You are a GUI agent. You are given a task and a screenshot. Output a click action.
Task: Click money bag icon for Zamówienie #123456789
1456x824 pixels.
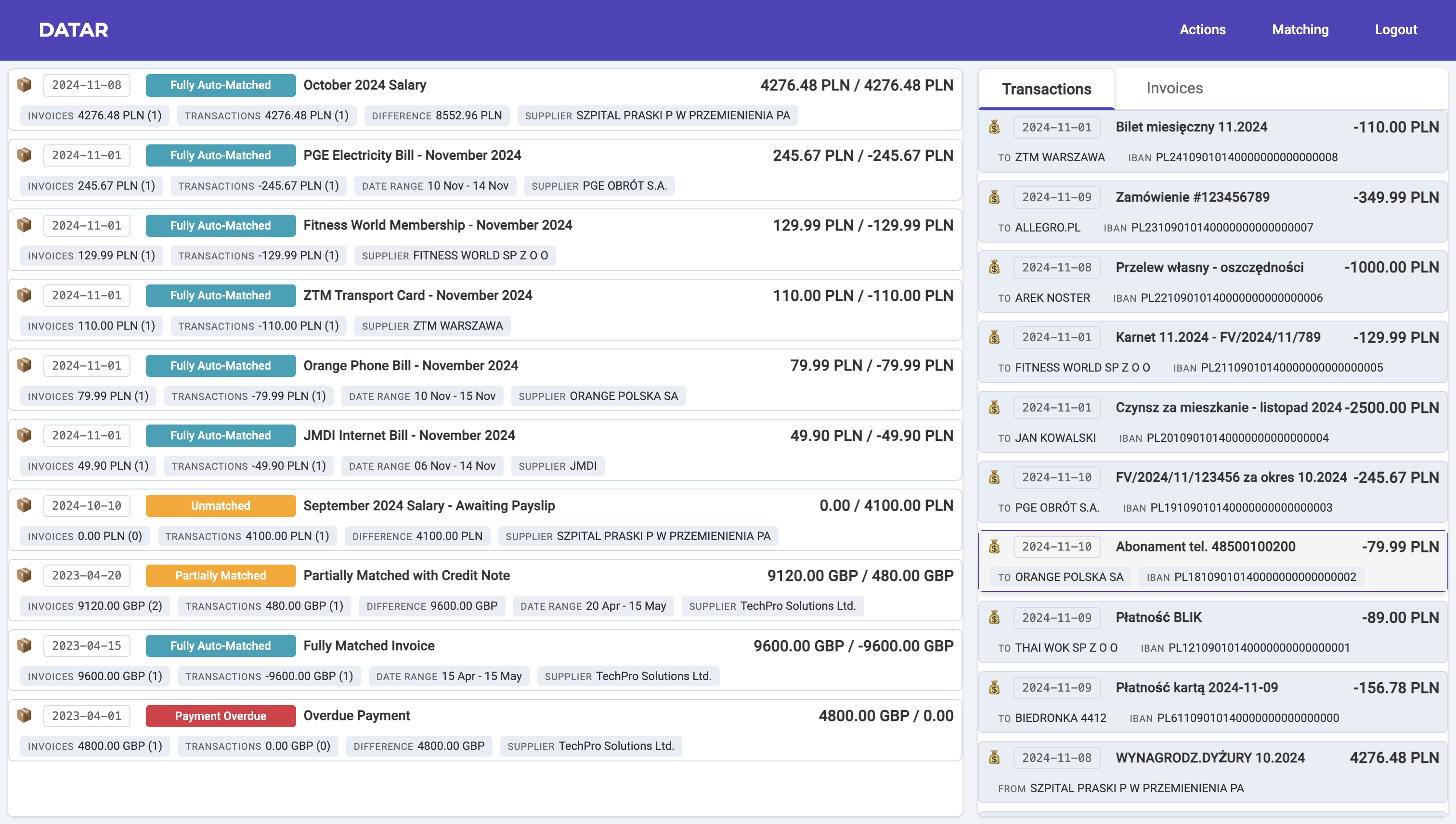pyautogui.click(x=994, y=197)
